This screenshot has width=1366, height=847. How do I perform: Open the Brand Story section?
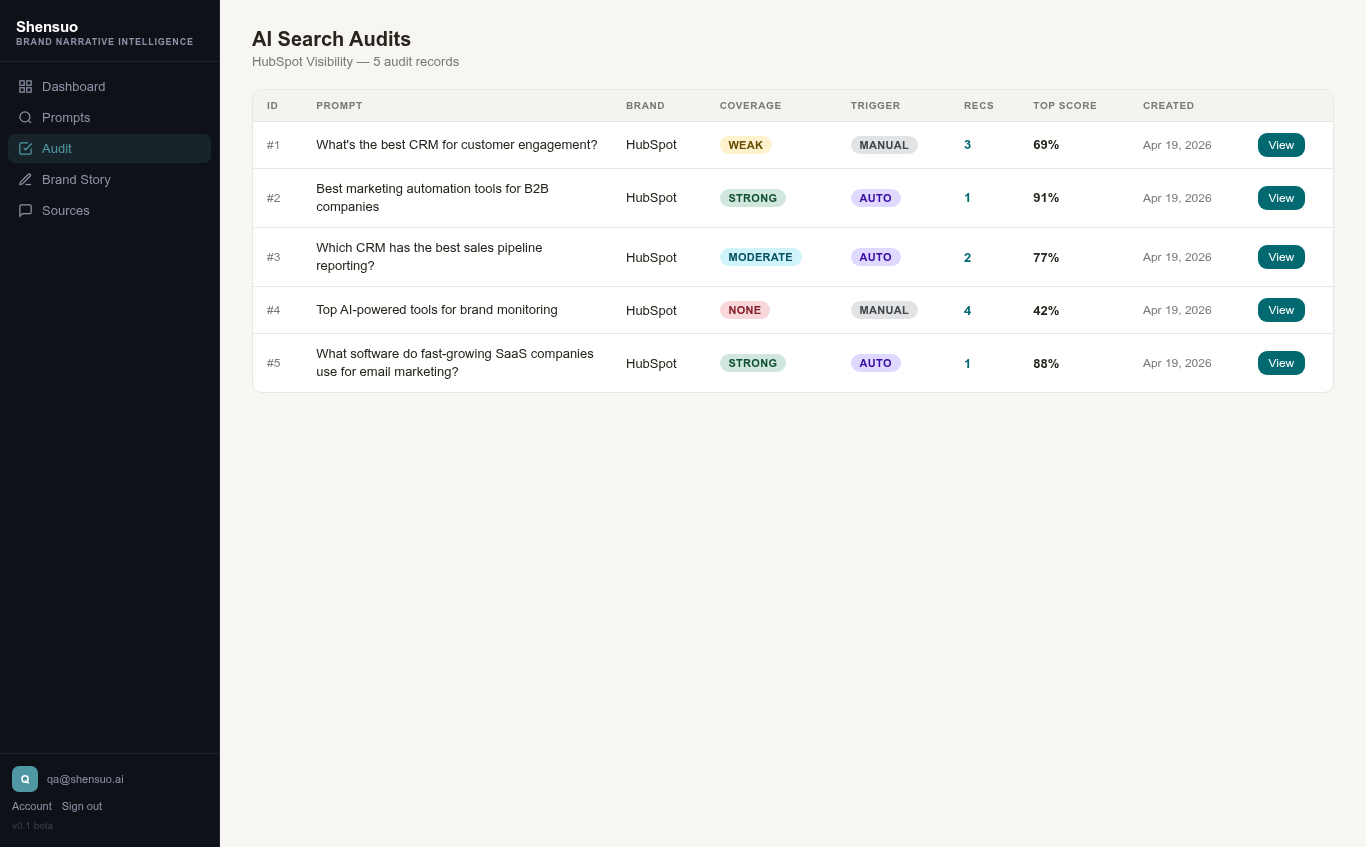tap(76, 179)
